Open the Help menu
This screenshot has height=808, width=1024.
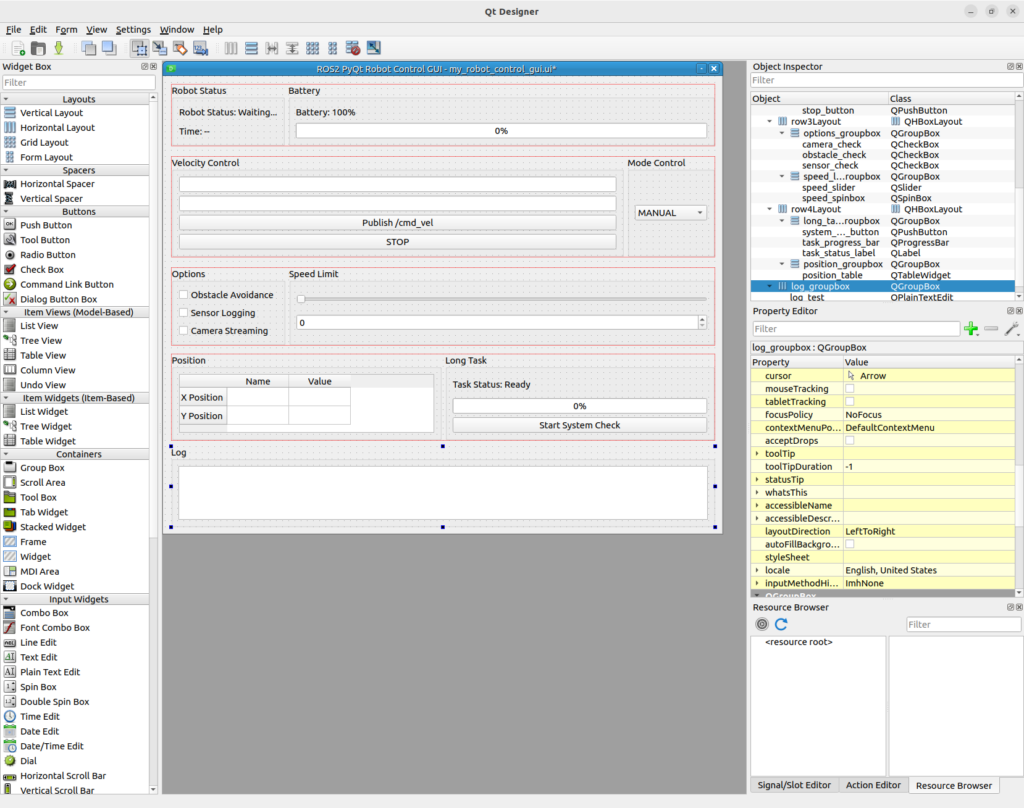pyautogui.click(x=212, y=29)
